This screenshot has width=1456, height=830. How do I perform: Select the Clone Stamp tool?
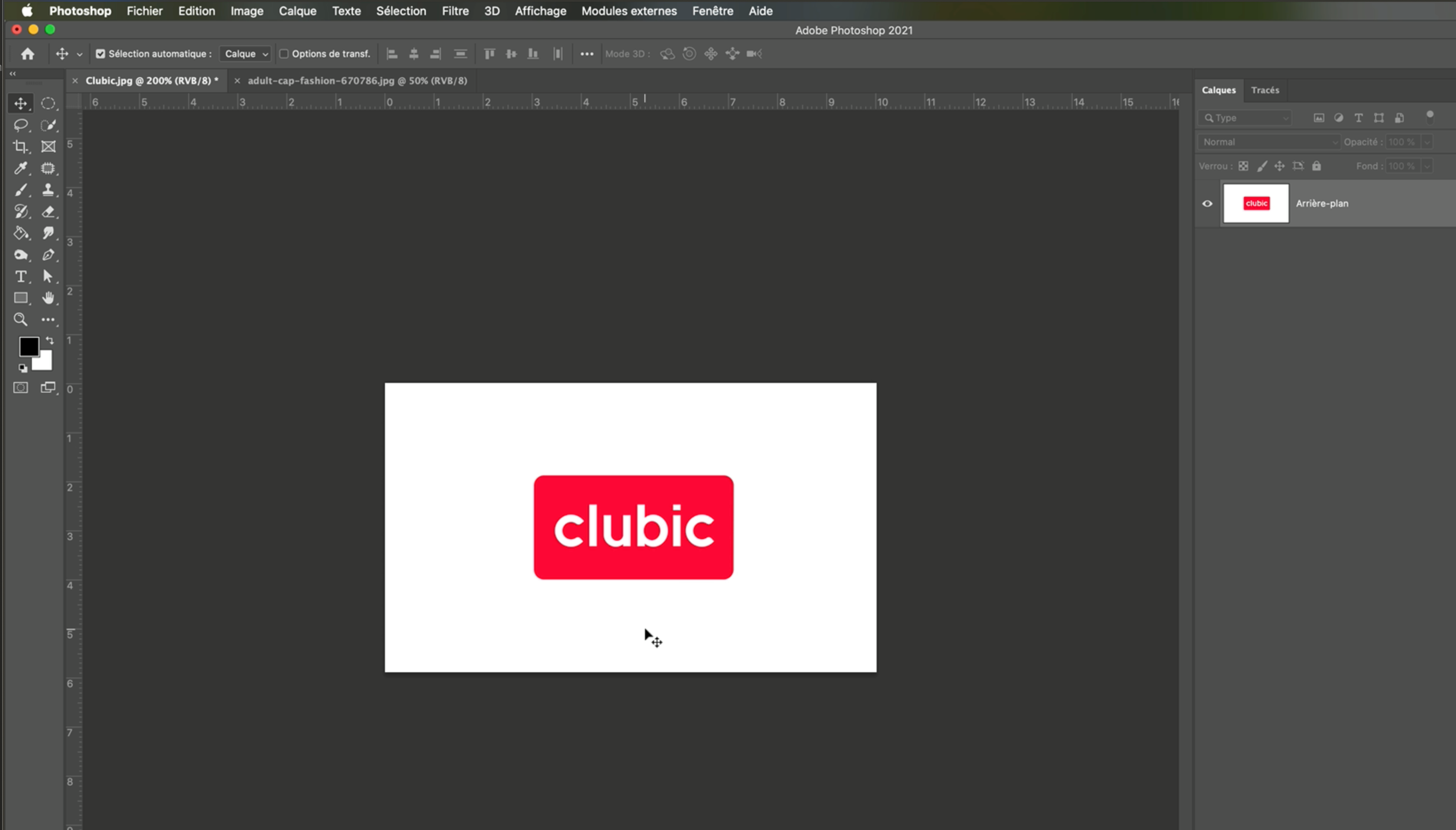(48, 190)
